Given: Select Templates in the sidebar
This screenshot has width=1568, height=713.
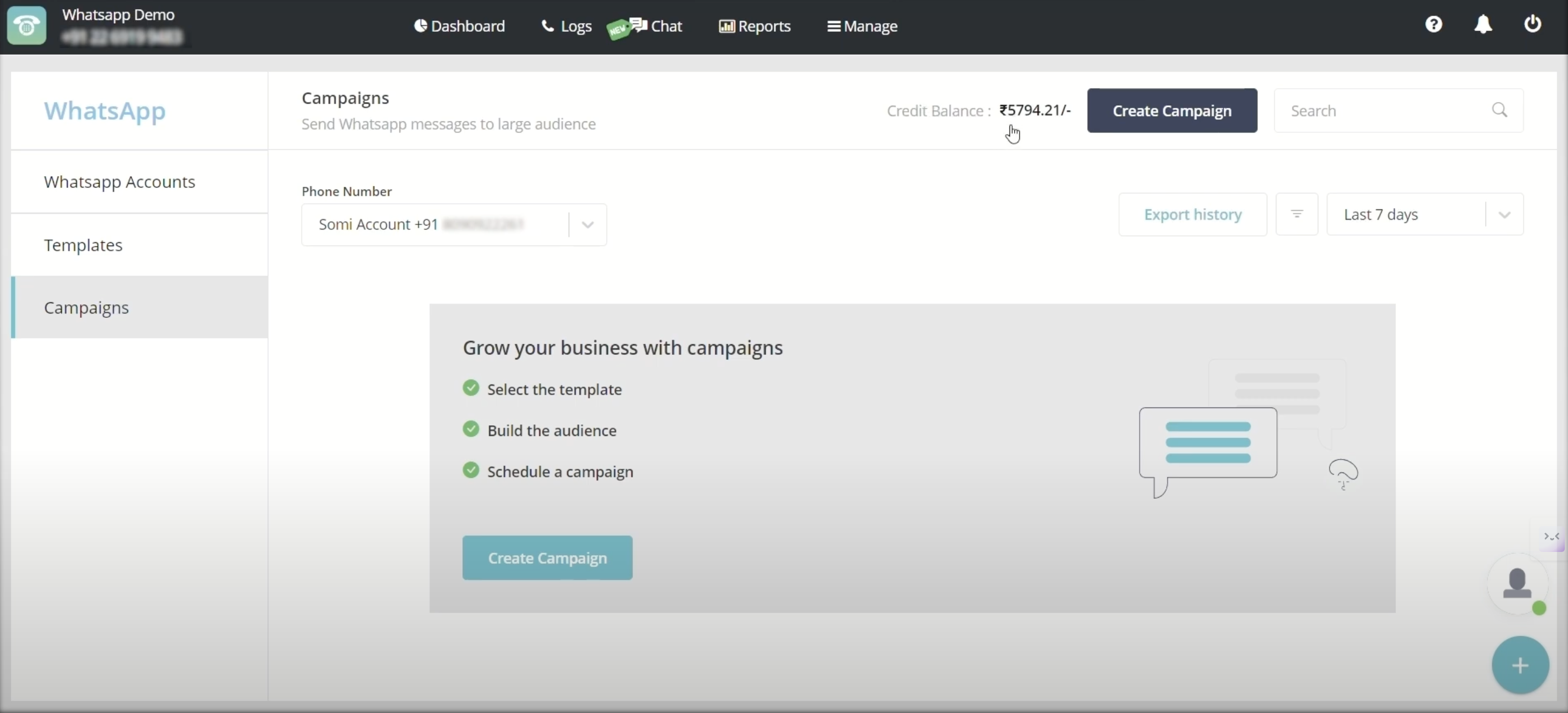Looking at the screenshot, I should (83, 245).
